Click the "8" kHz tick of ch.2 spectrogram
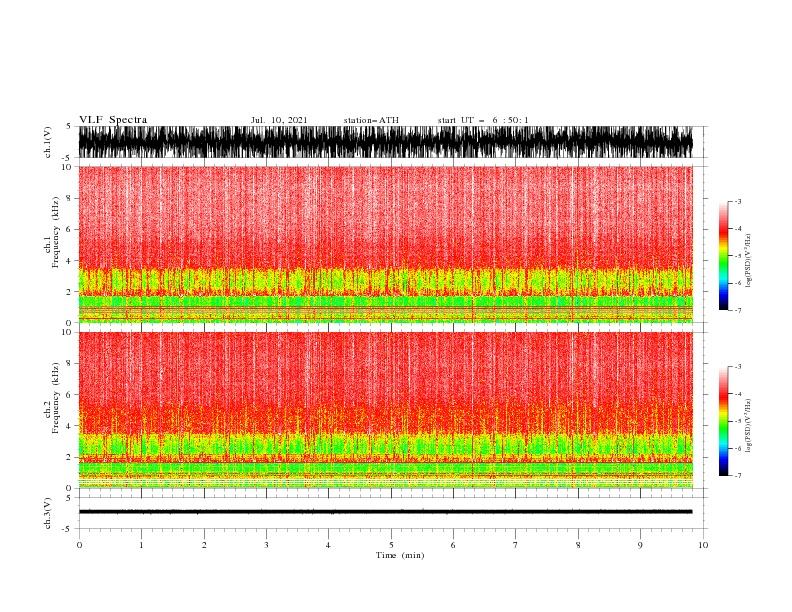The image size is (792, 612). pos(69,364)
